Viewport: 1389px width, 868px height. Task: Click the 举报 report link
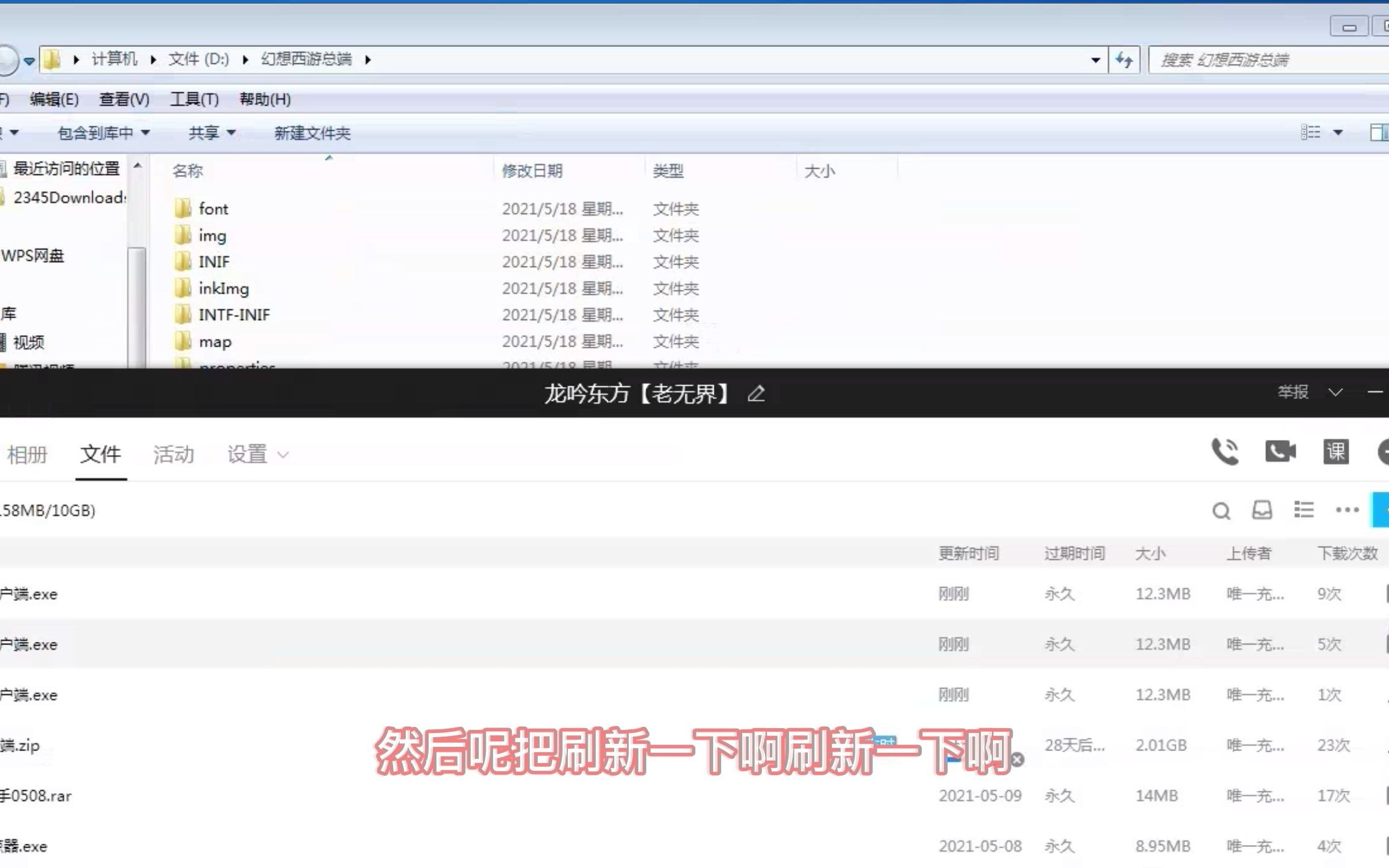pyautogui.click(x=1293, y=392)
